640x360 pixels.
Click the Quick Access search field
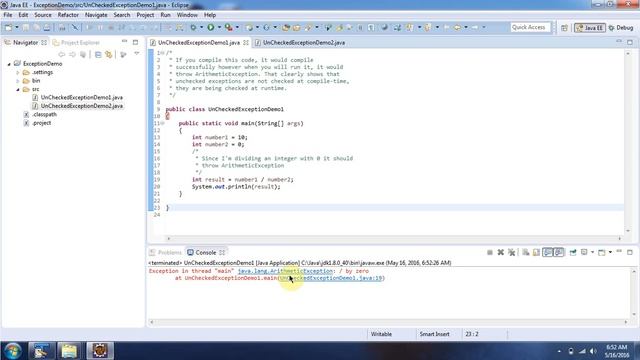click(530, 27)
